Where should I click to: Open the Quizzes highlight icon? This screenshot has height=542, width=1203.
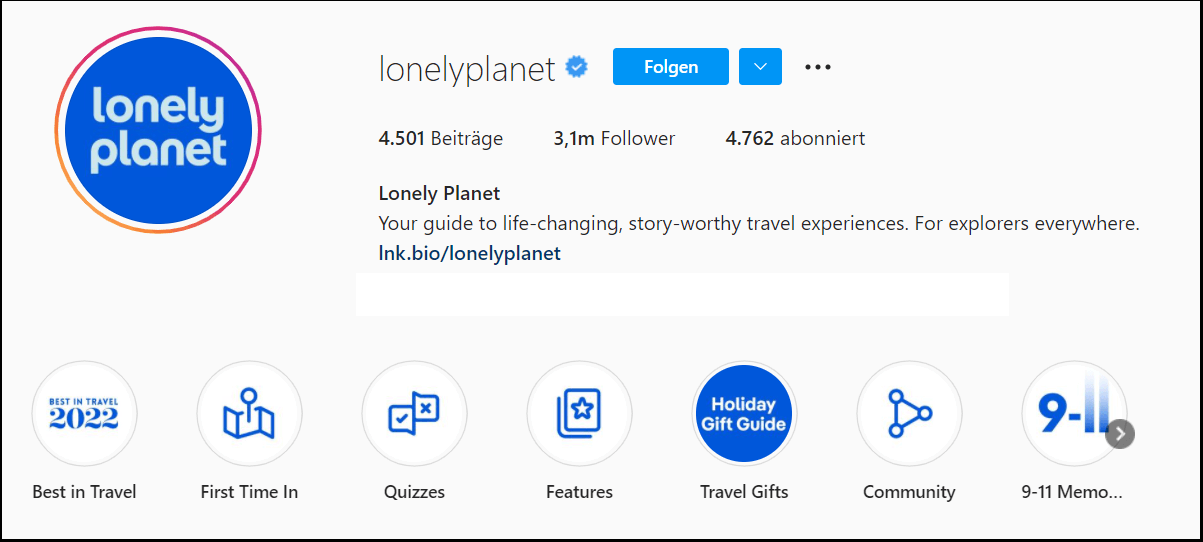pos(414,413)
